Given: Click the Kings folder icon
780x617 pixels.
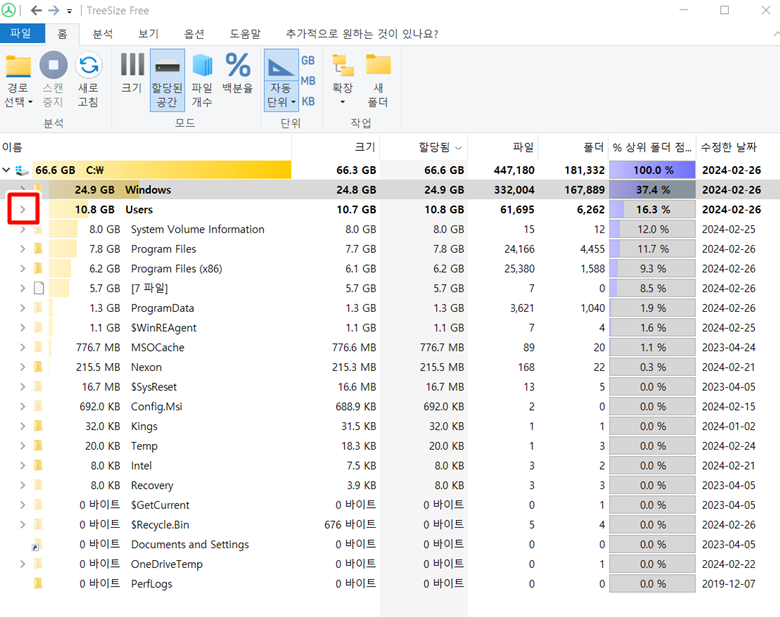Looking at the screenshot, I should click(x=38, y=426).
